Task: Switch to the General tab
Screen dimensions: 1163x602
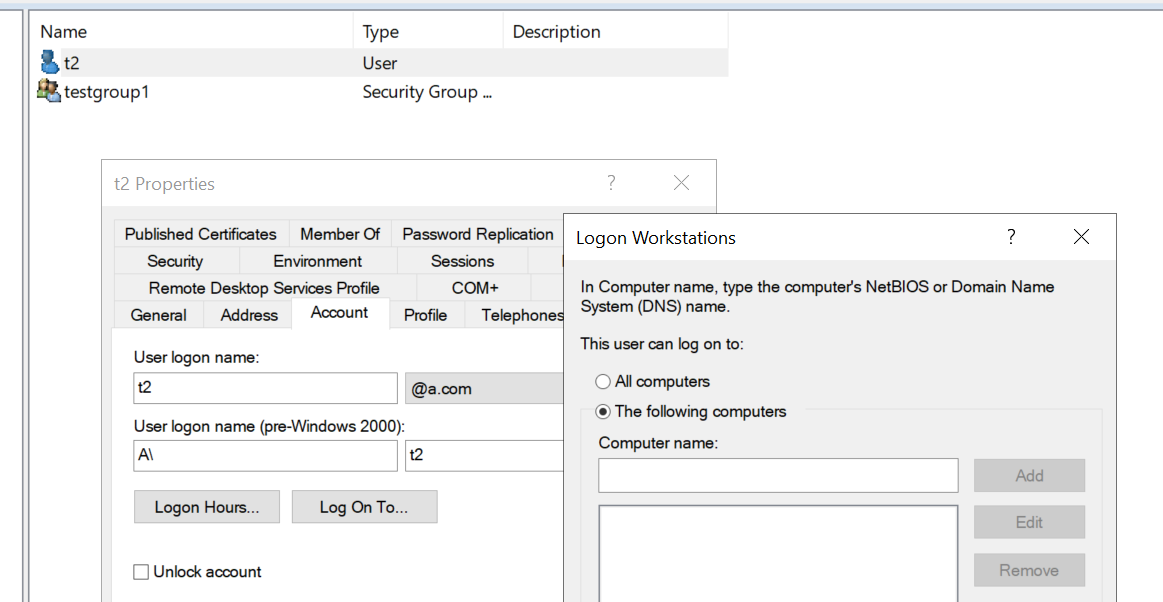Action: pos(158,314)
